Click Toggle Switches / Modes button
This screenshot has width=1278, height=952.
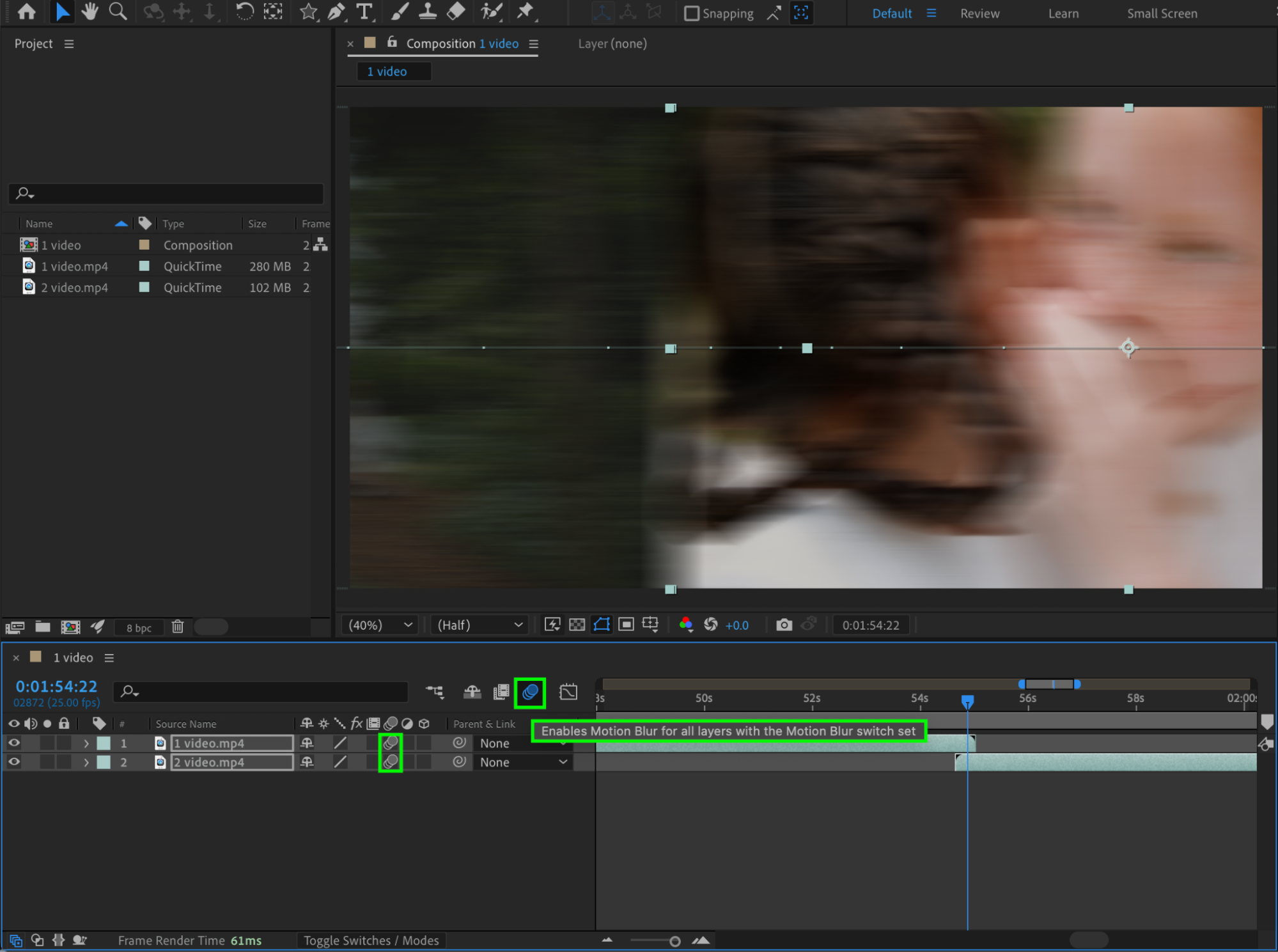tap(371, 940)
